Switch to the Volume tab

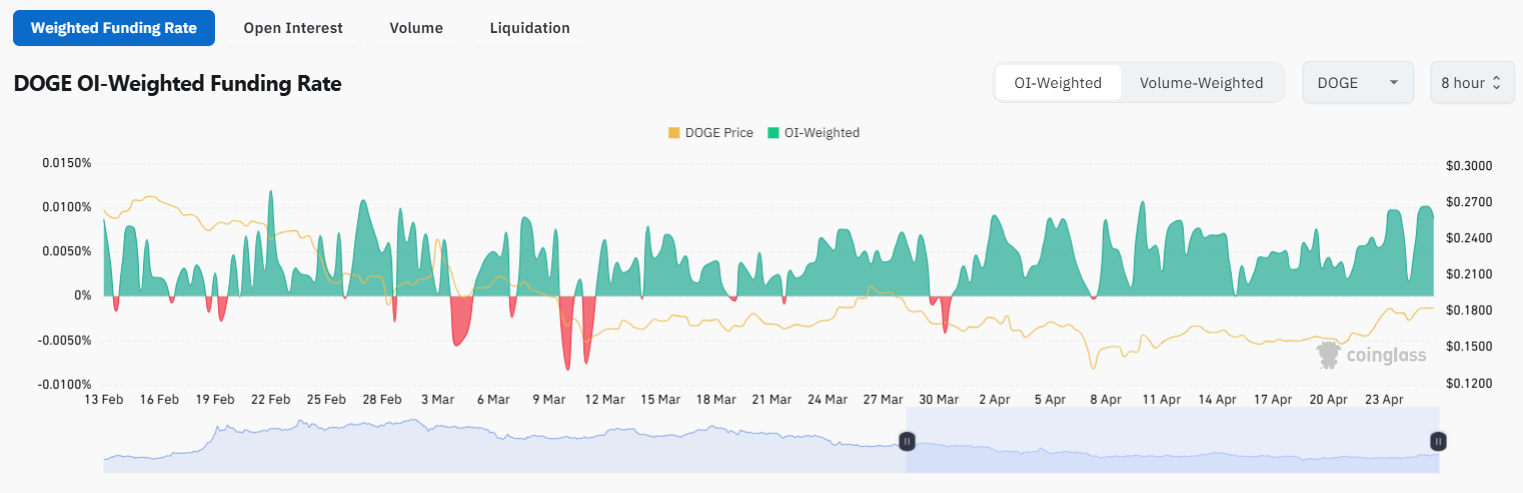pyautogui.click(x=416, y=28)
